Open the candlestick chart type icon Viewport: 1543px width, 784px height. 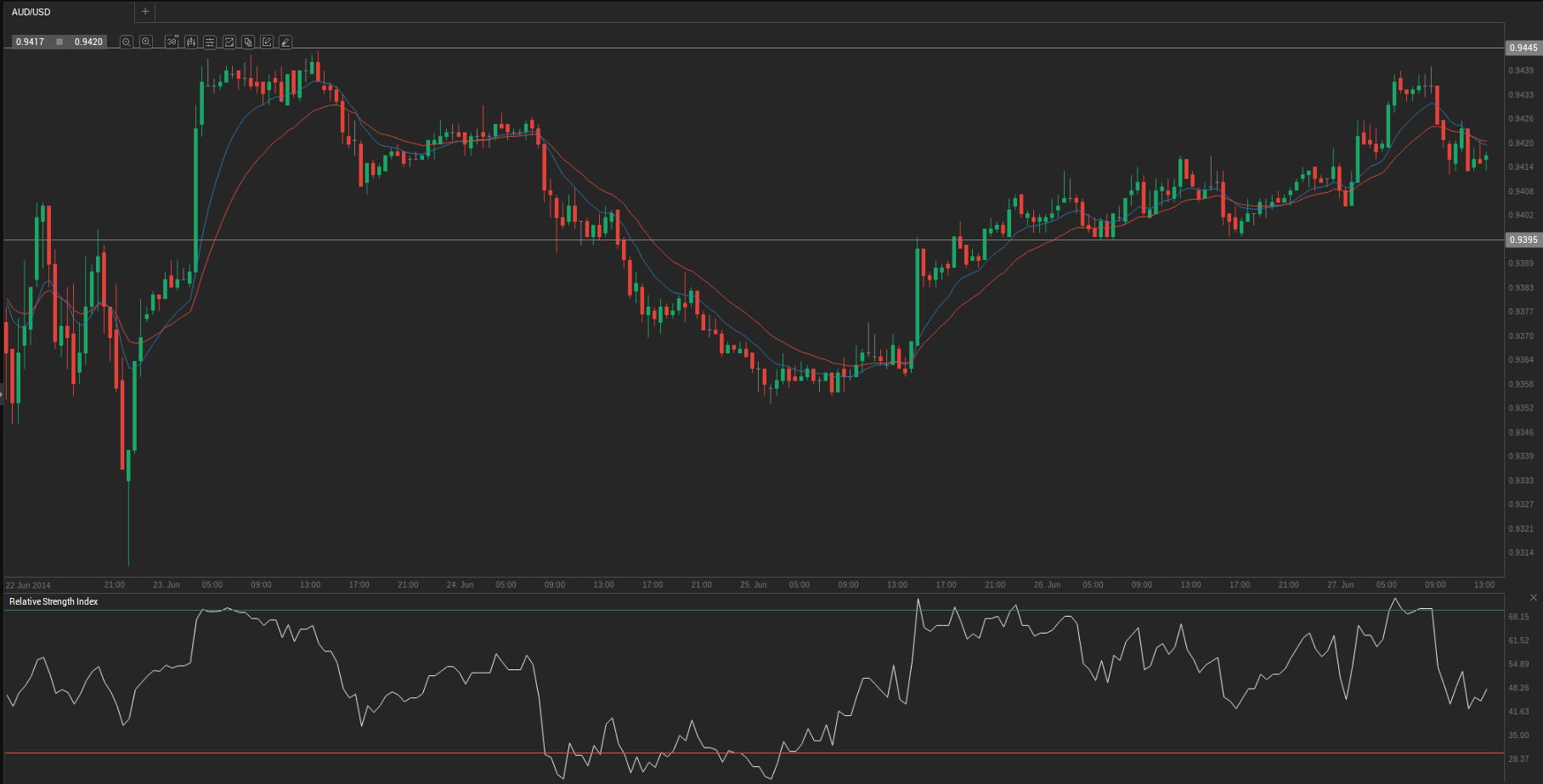(x=191, y=42)
